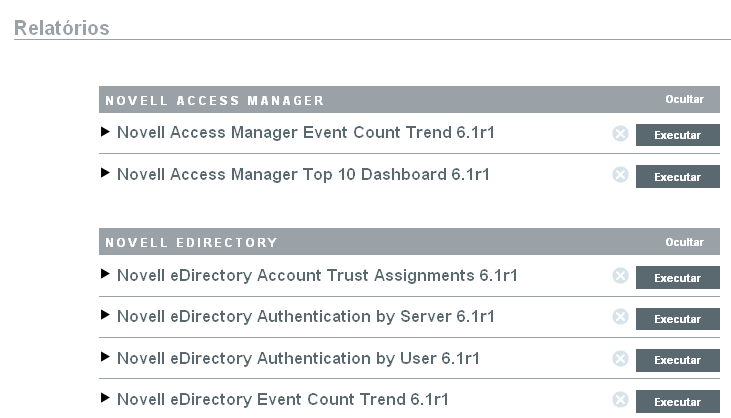731x418 pixels.
Task: Execute the Top 10 Dashboard report
Action: click(x=677, y=177)
